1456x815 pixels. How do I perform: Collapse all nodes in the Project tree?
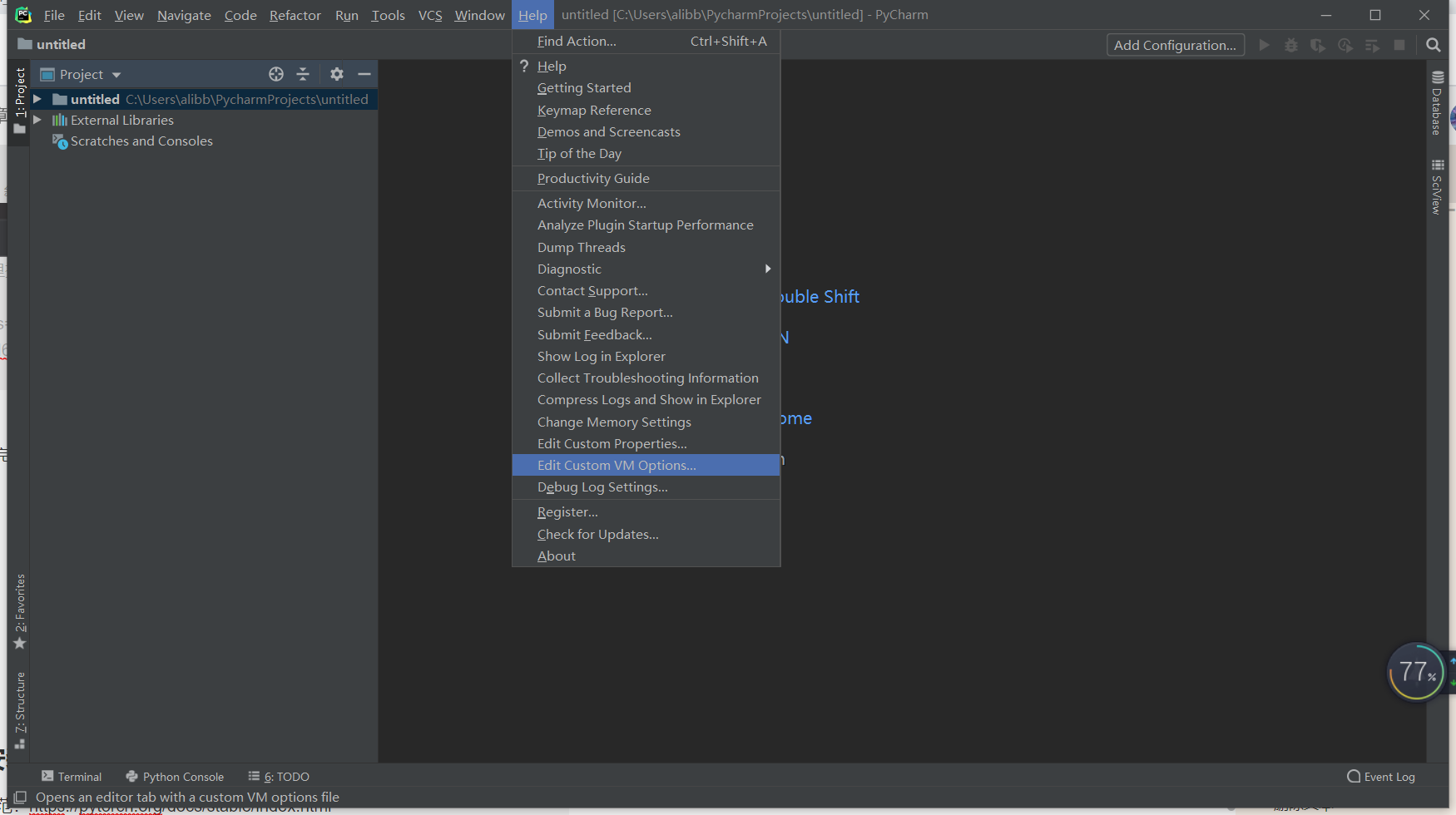coord(303,74)
